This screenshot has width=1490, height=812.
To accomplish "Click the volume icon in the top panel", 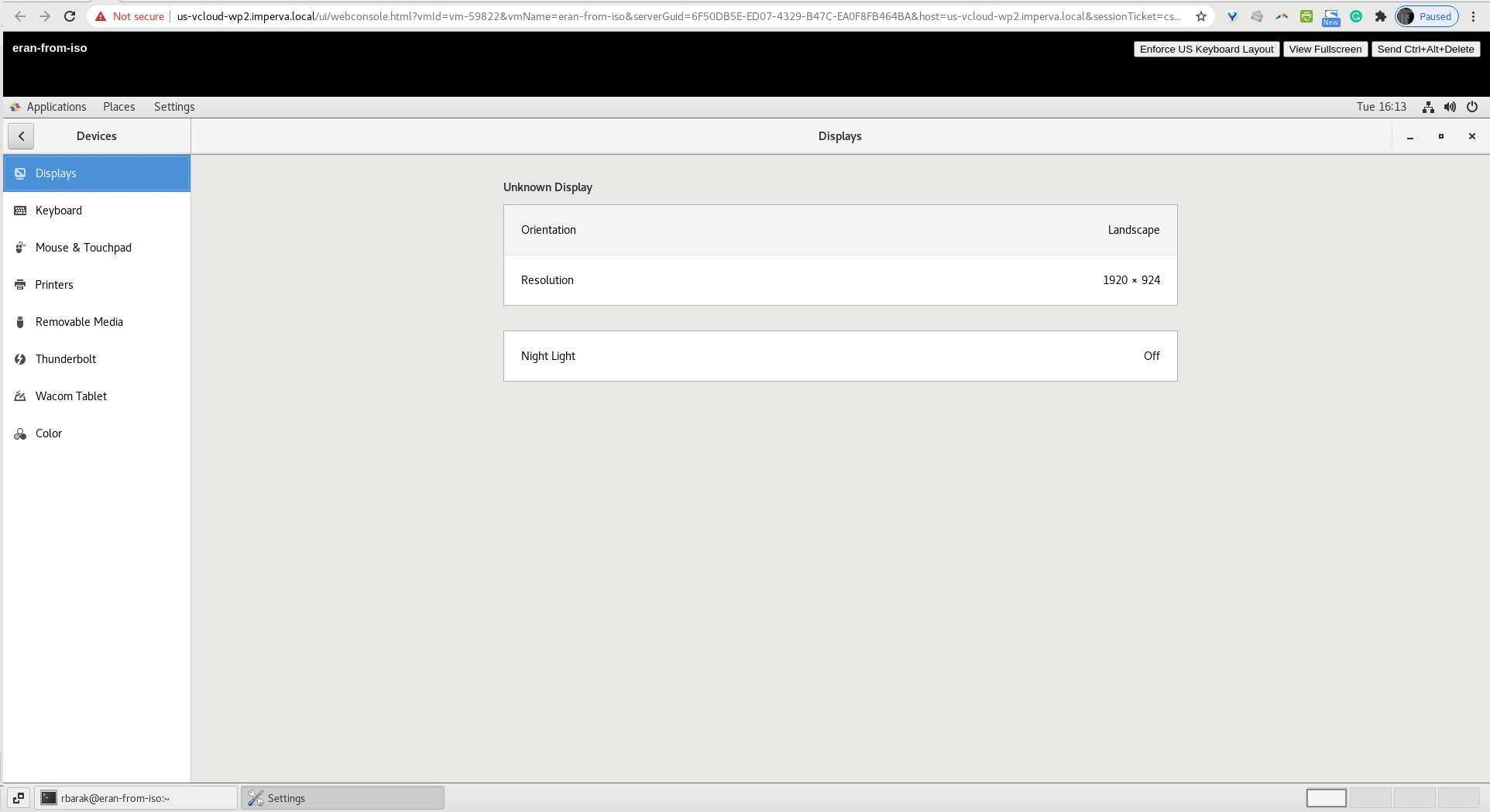I will tap(1449, 107).
